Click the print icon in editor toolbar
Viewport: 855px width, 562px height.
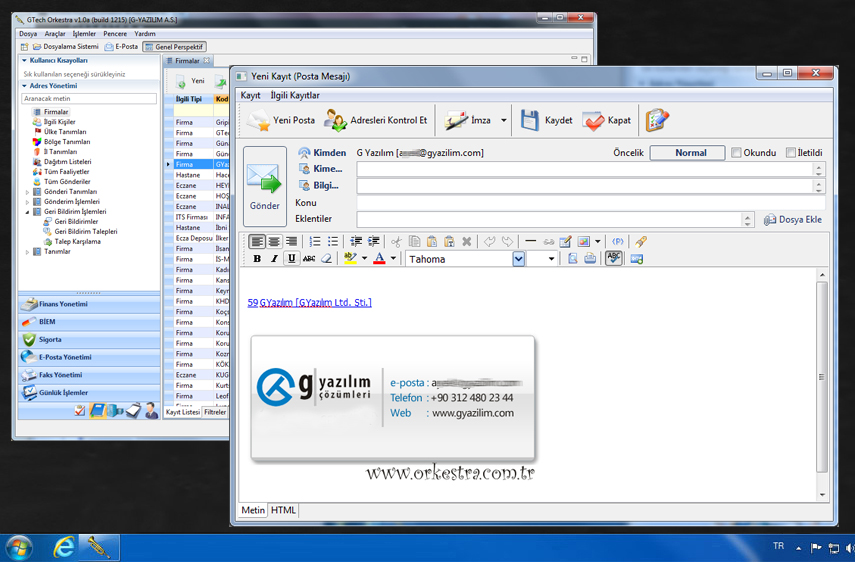point(590,259)
